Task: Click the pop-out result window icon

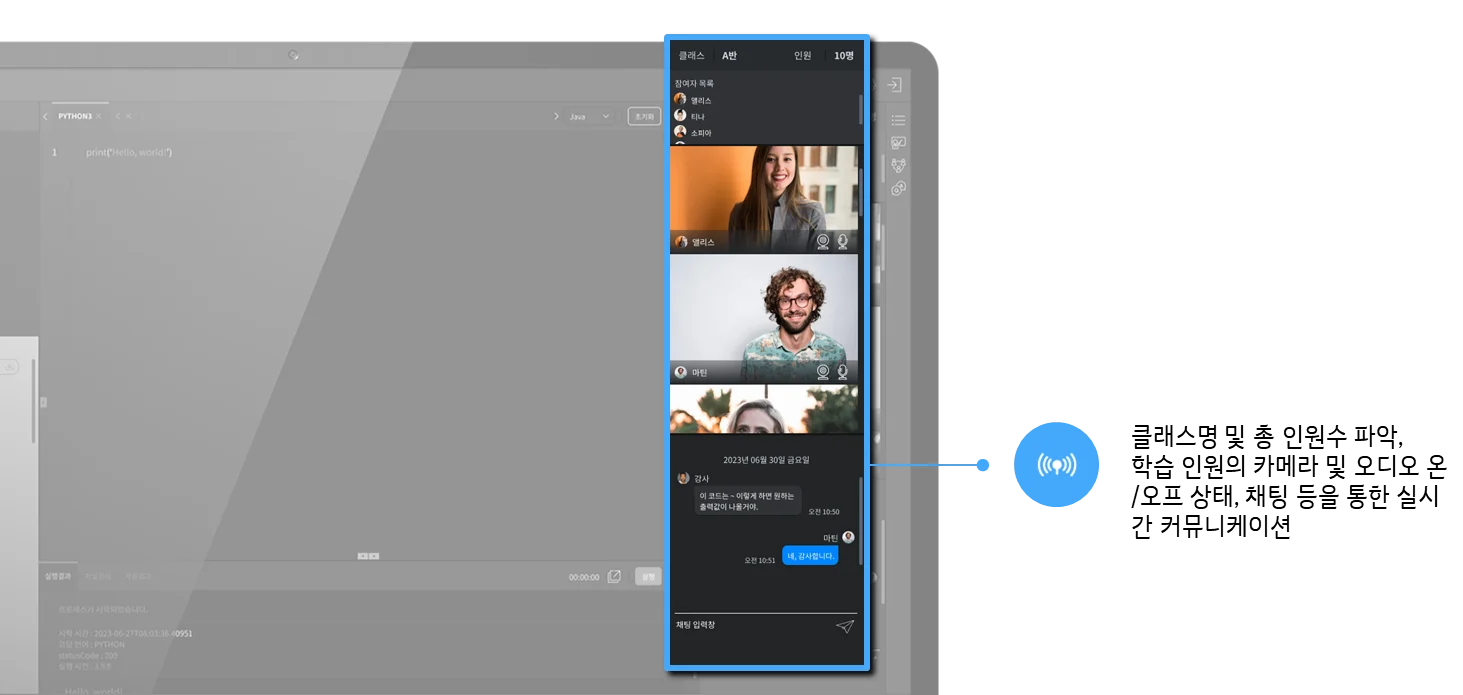Action: 615,577
